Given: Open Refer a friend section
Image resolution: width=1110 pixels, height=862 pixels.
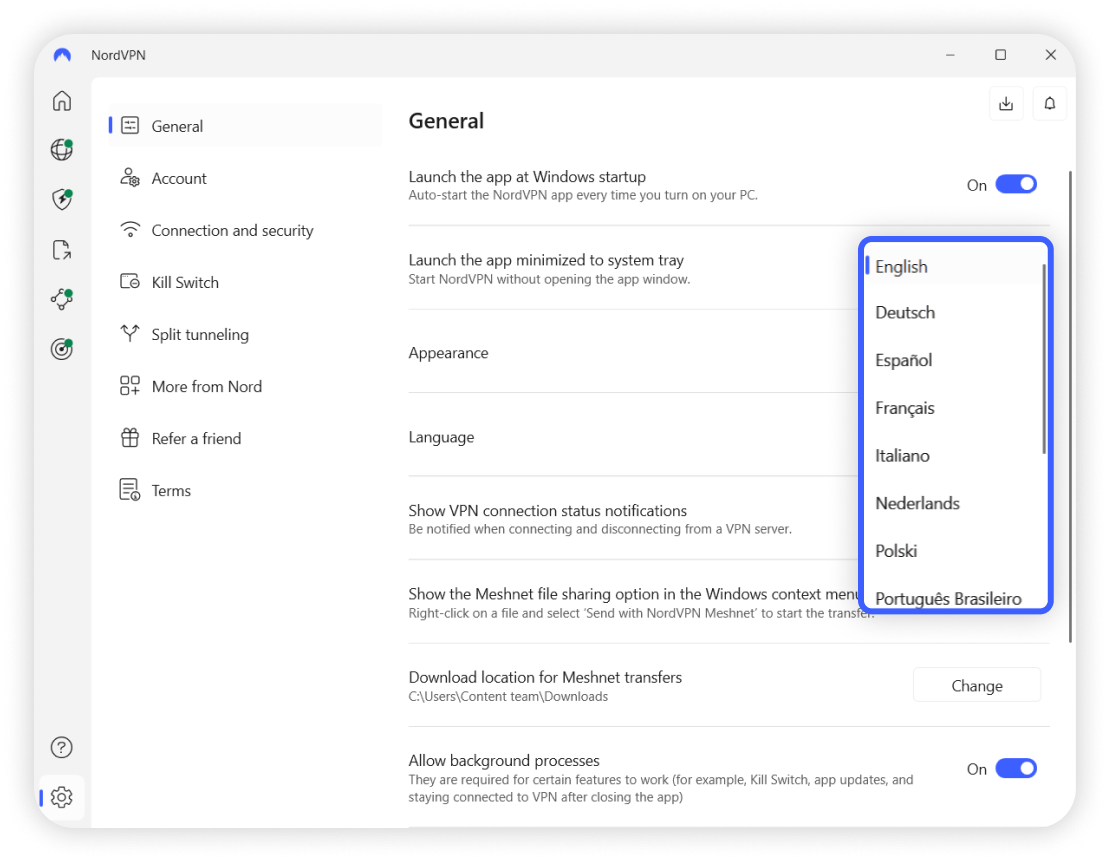Looking at the screenshot, I should click(x=196, y=439).
